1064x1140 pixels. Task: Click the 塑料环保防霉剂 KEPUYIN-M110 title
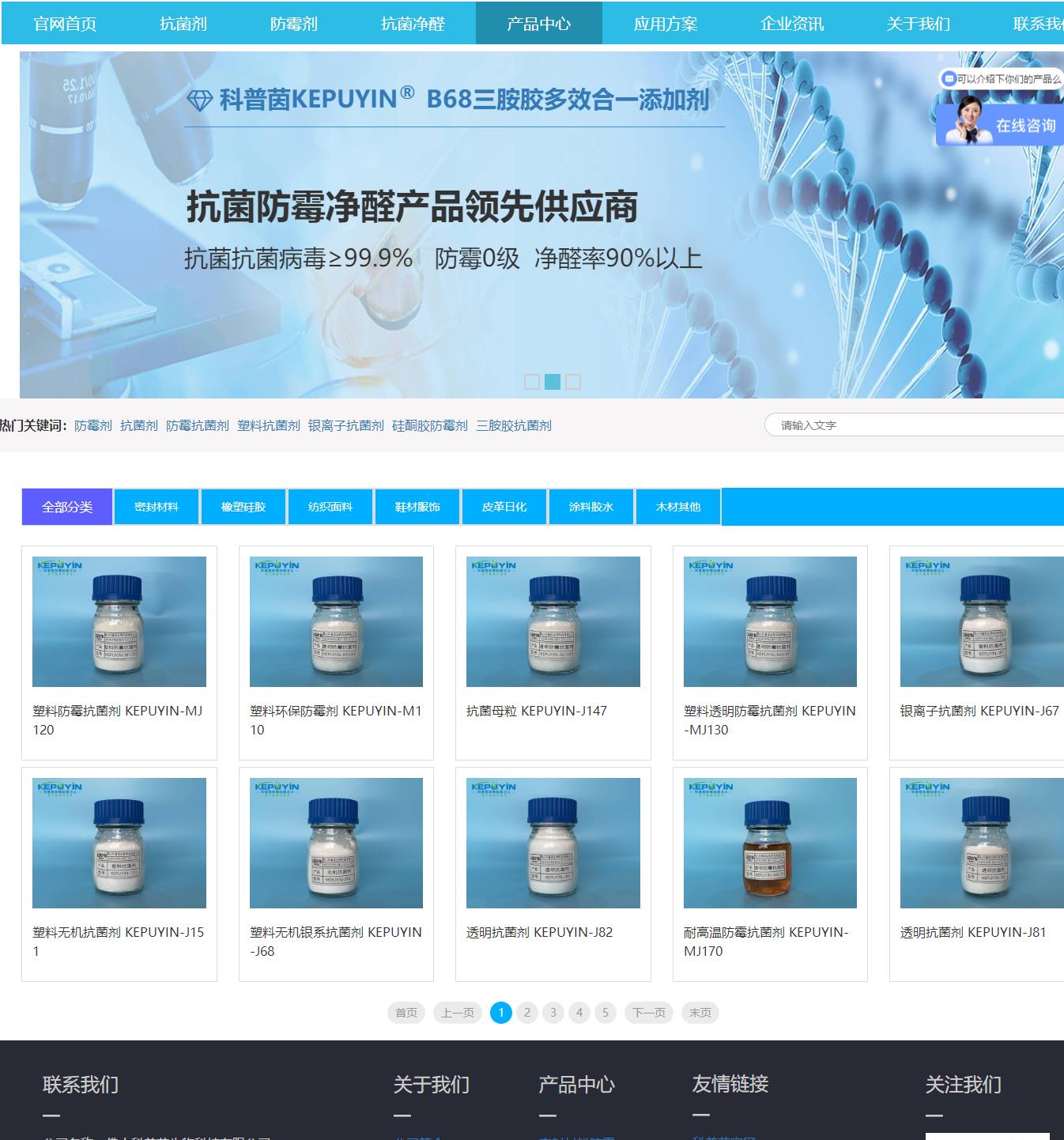336,720
